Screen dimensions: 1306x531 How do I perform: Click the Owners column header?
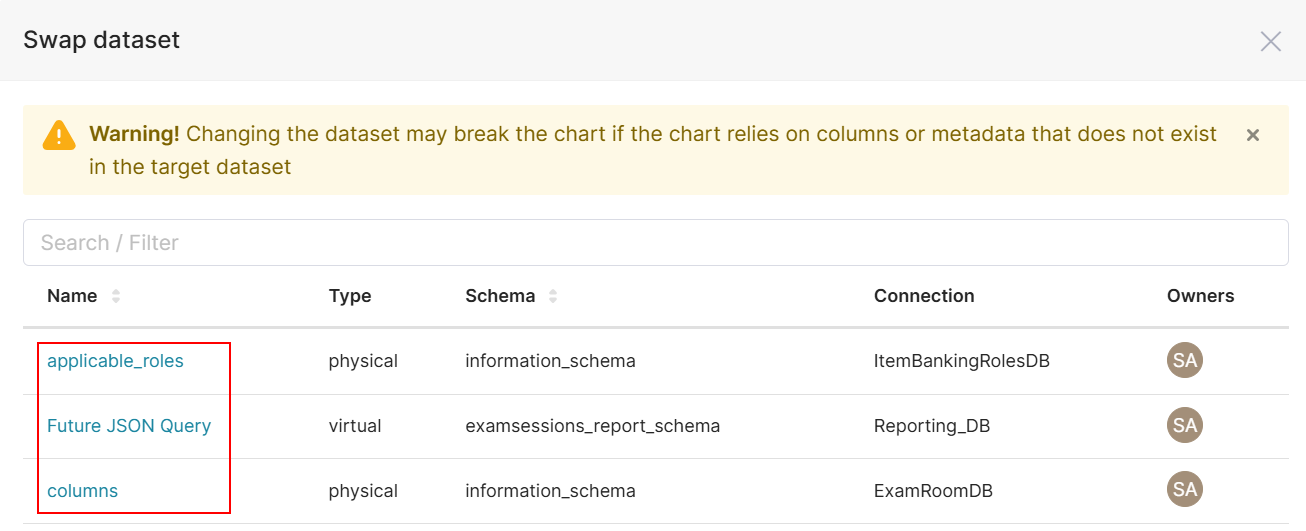point(1200,296)
